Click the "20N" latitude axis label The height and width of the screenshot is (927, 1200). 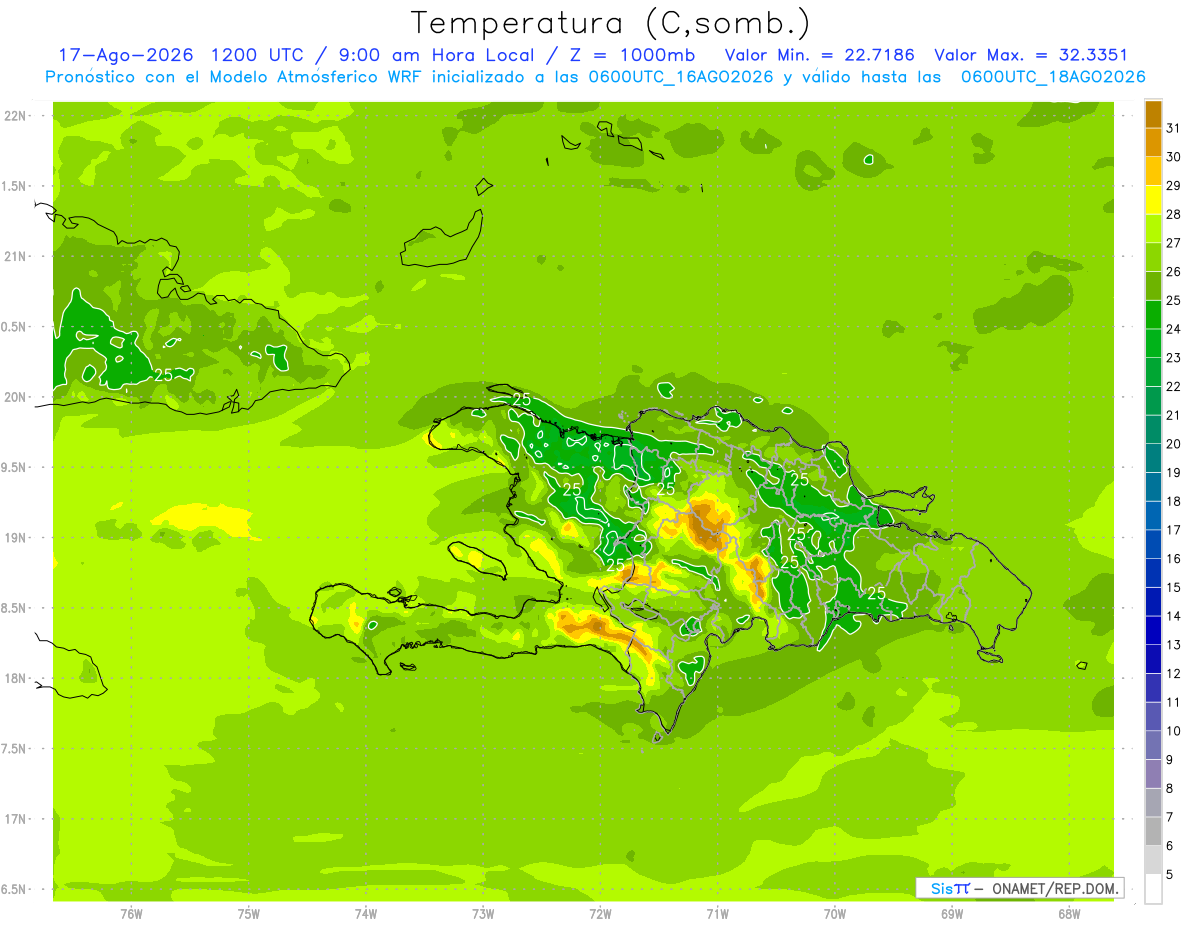tap(16, 397)
